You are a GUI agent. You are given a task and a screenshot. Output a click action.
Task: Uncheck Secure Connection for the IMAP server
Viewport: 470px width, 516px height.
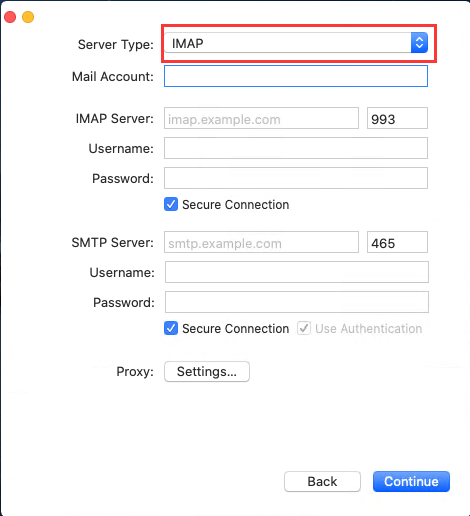pos(171,204)
